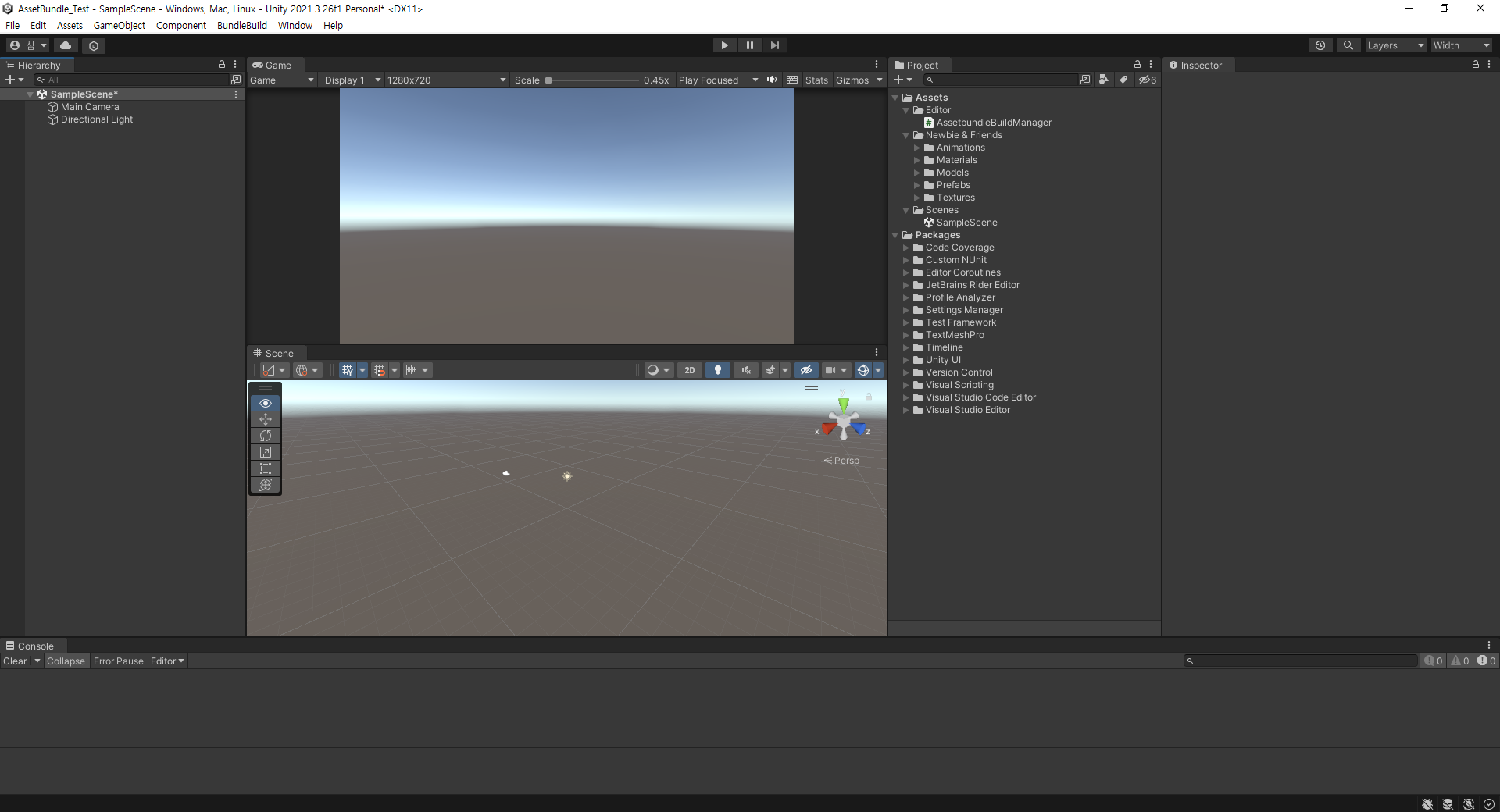Toggle the Scene 2D view mode

pyautogui.click(x=689, y=370)
